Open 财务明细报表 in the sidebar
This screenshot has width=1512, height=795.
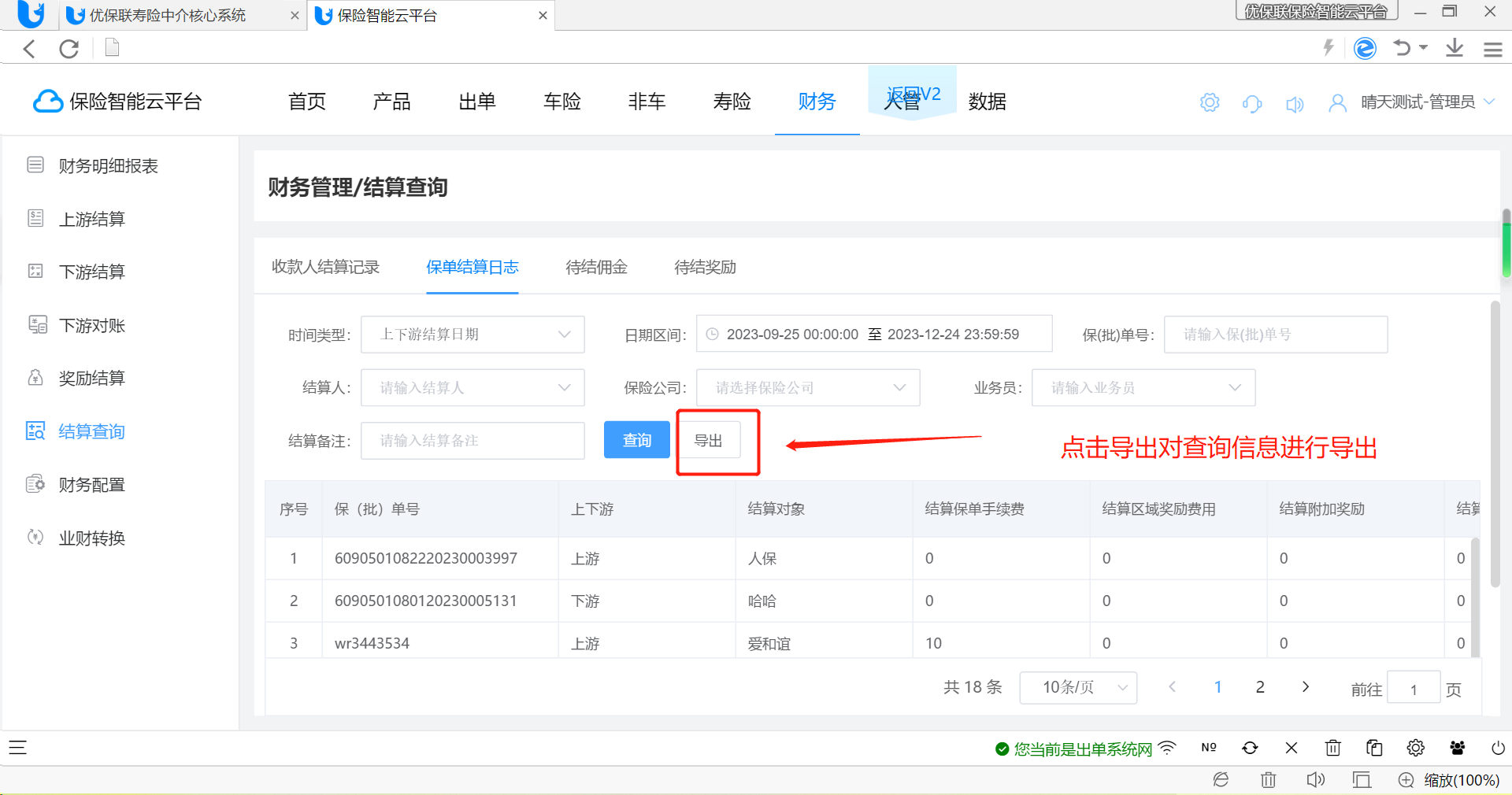109,165
